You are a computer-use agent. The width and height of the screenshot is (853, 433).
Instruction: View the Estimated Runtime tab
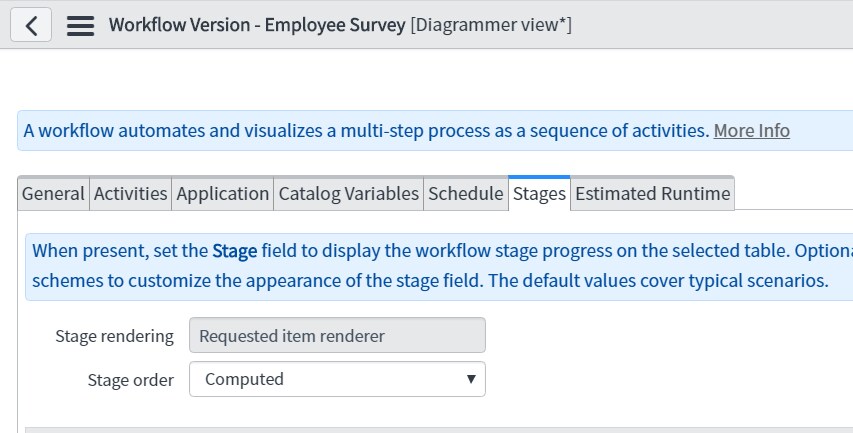coord(652,194)
